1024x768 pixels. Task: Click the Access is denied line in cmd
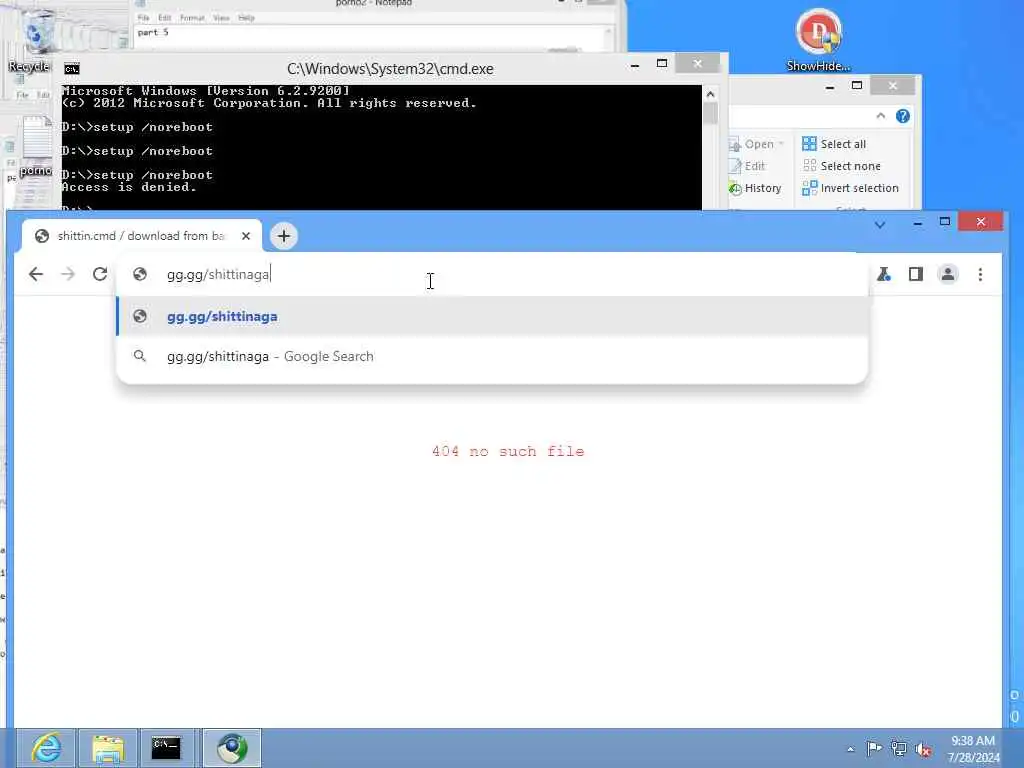click(x=129, y=187)
